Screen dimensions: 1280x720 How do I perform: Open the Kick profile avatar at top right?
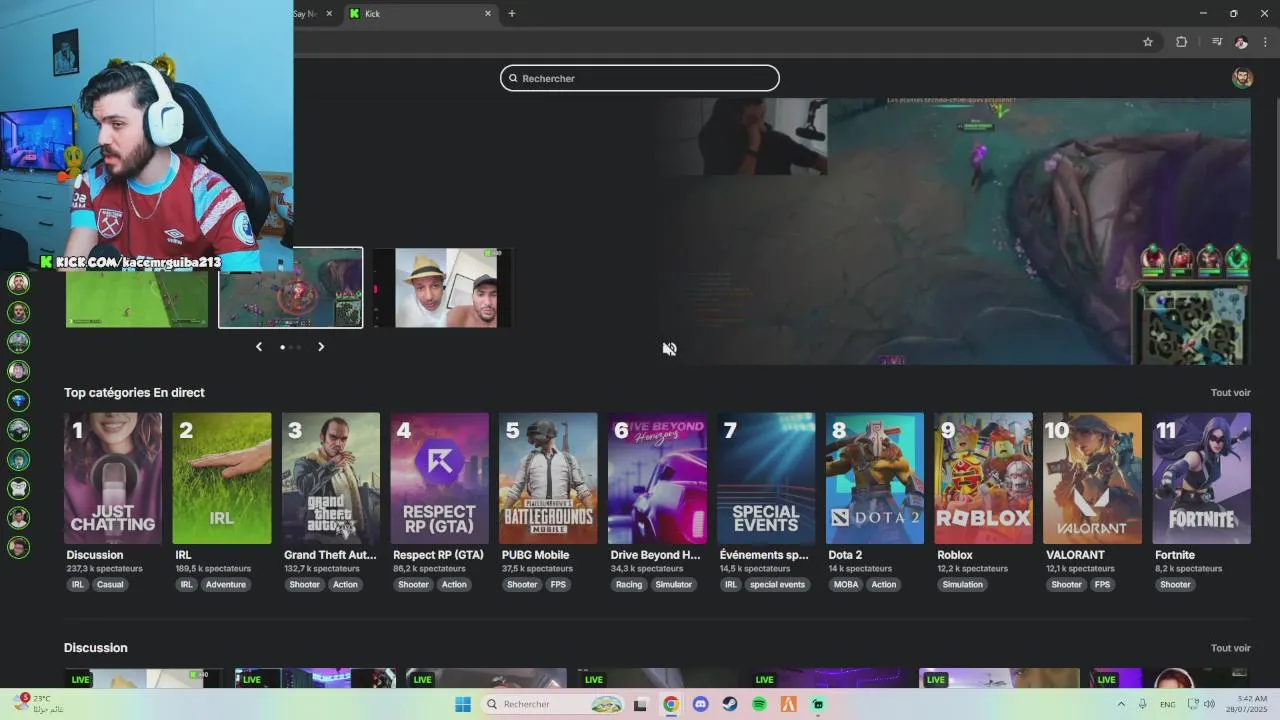1242,78
